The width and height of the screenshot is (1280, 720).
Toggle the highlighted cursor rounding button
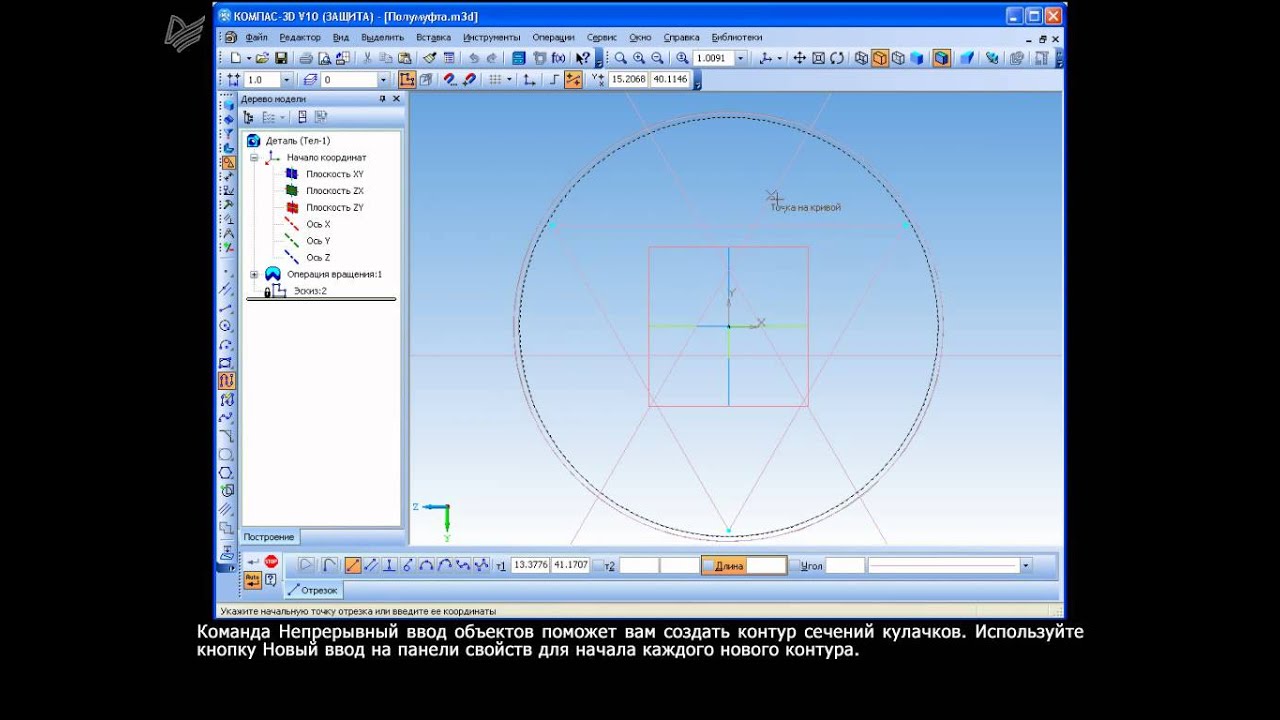(x=573, y=80)
